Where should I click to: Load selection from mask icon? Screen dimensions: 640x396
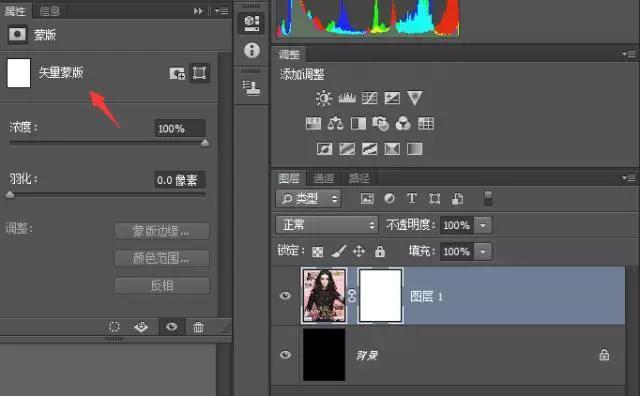coord(114,327)
